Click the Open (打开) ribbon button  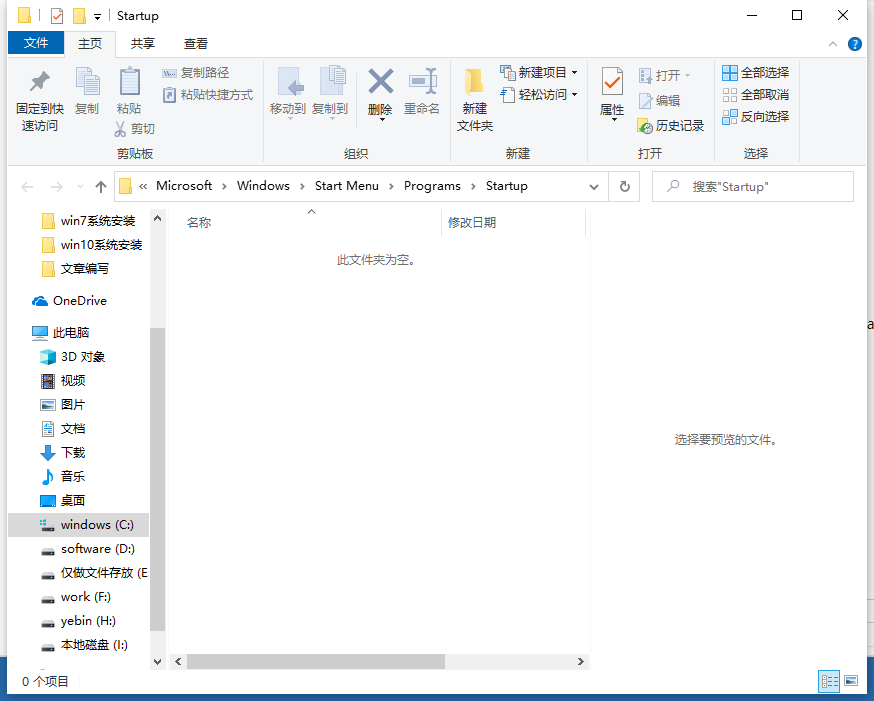(664, 75)
